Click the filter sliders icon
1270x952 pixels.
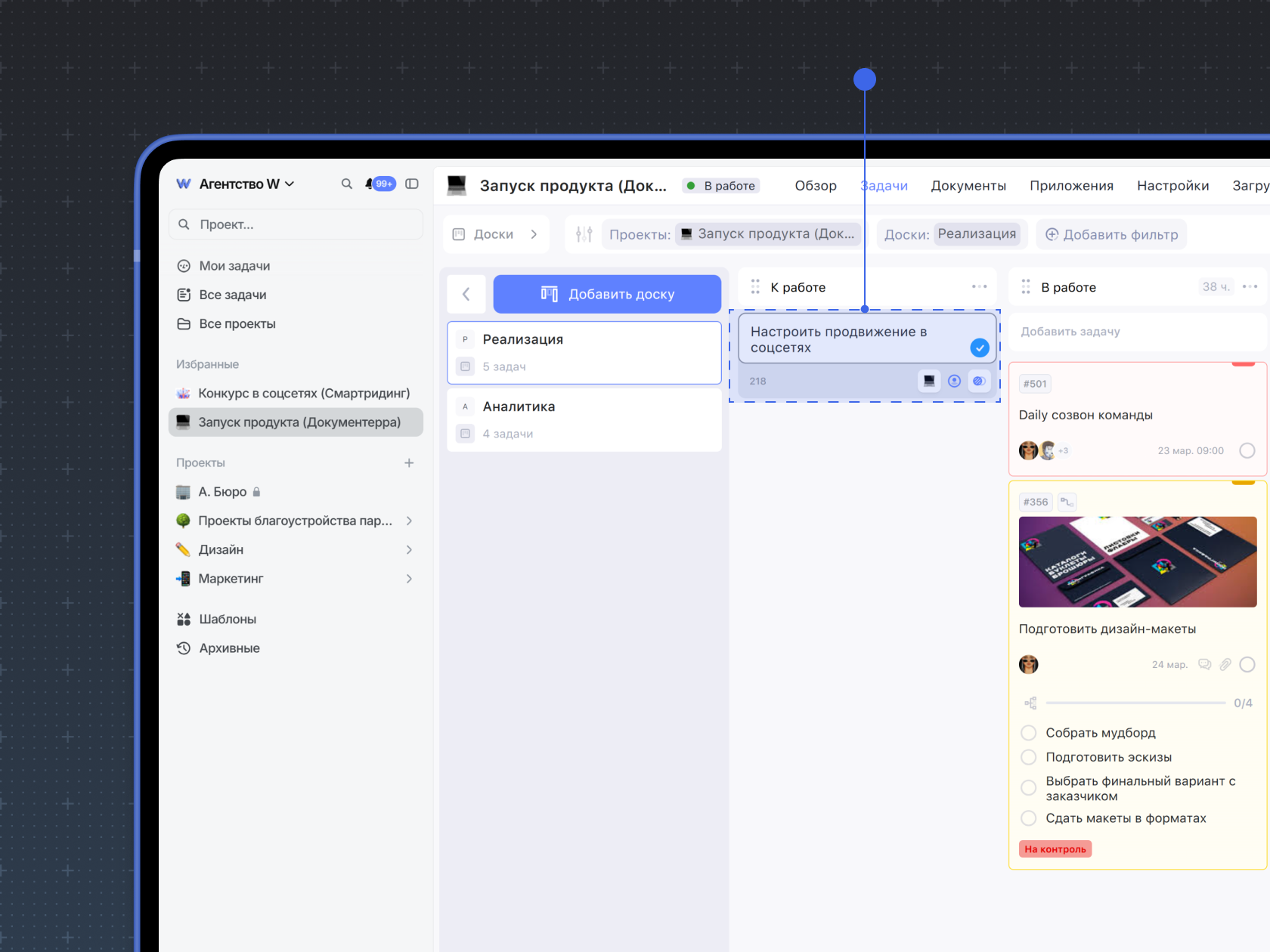584,234
